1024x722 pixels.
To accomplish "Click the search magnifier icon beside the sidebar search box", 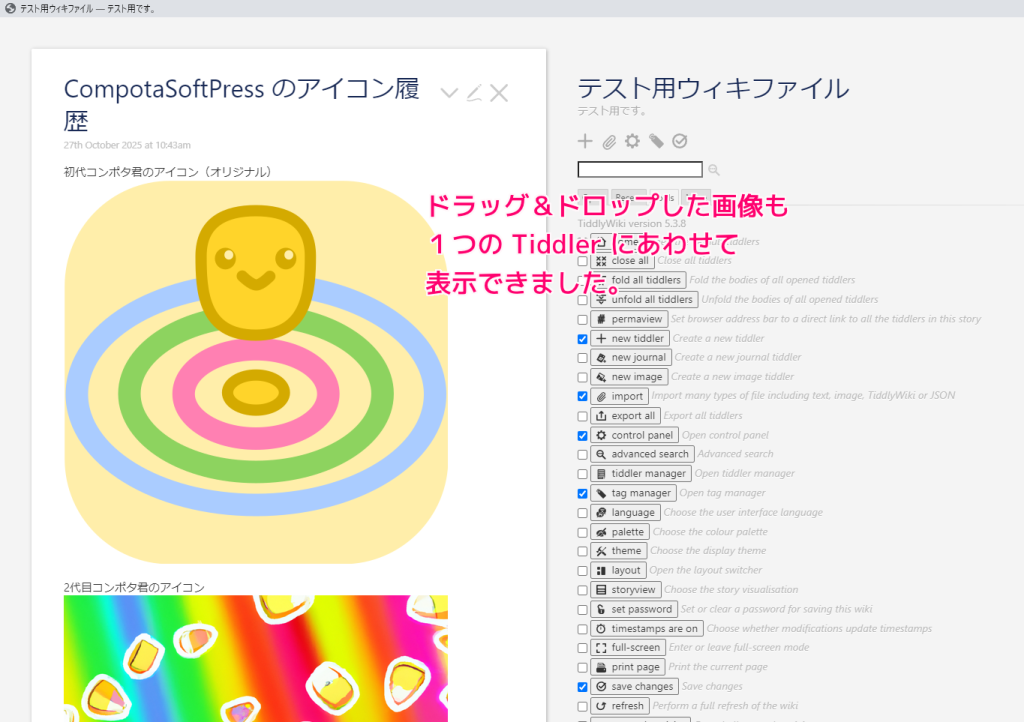I will click(713, 169).
